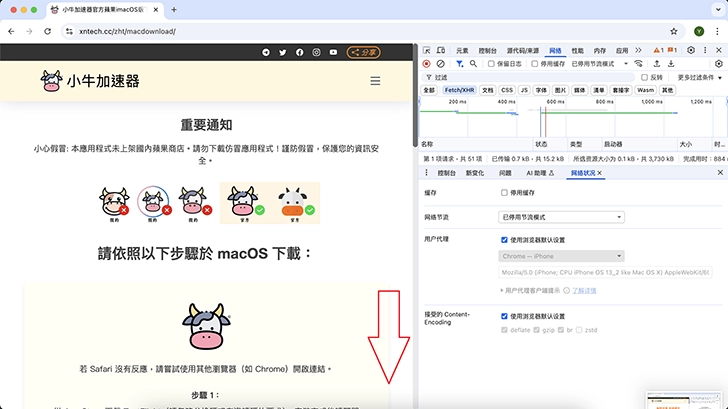Close the 网络状况 drawer tab
This screenshot has width=728, height=409.
click(600, 173)
